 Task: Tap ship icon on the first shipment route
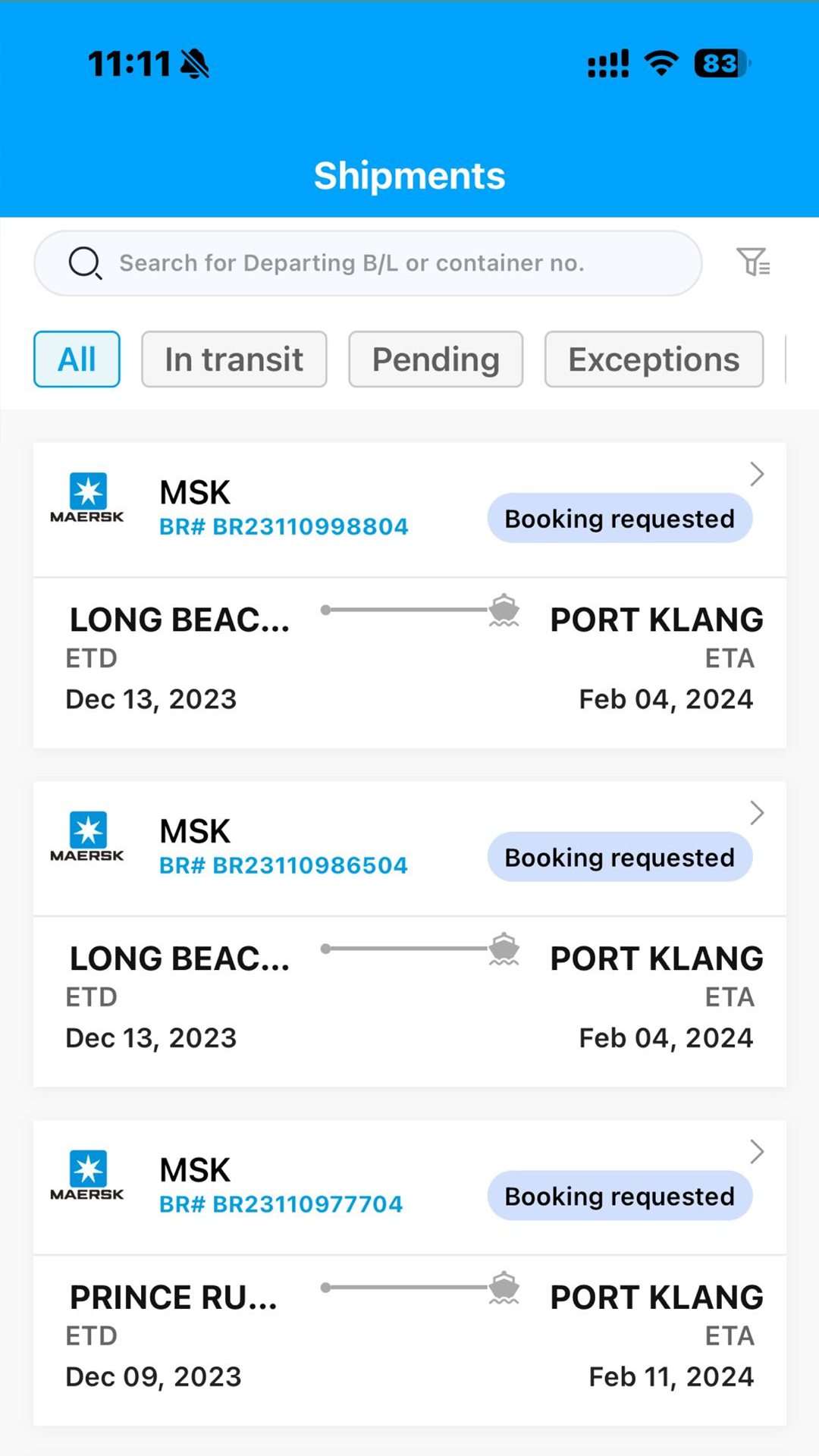pyautogui.click(x=504, y=610)
